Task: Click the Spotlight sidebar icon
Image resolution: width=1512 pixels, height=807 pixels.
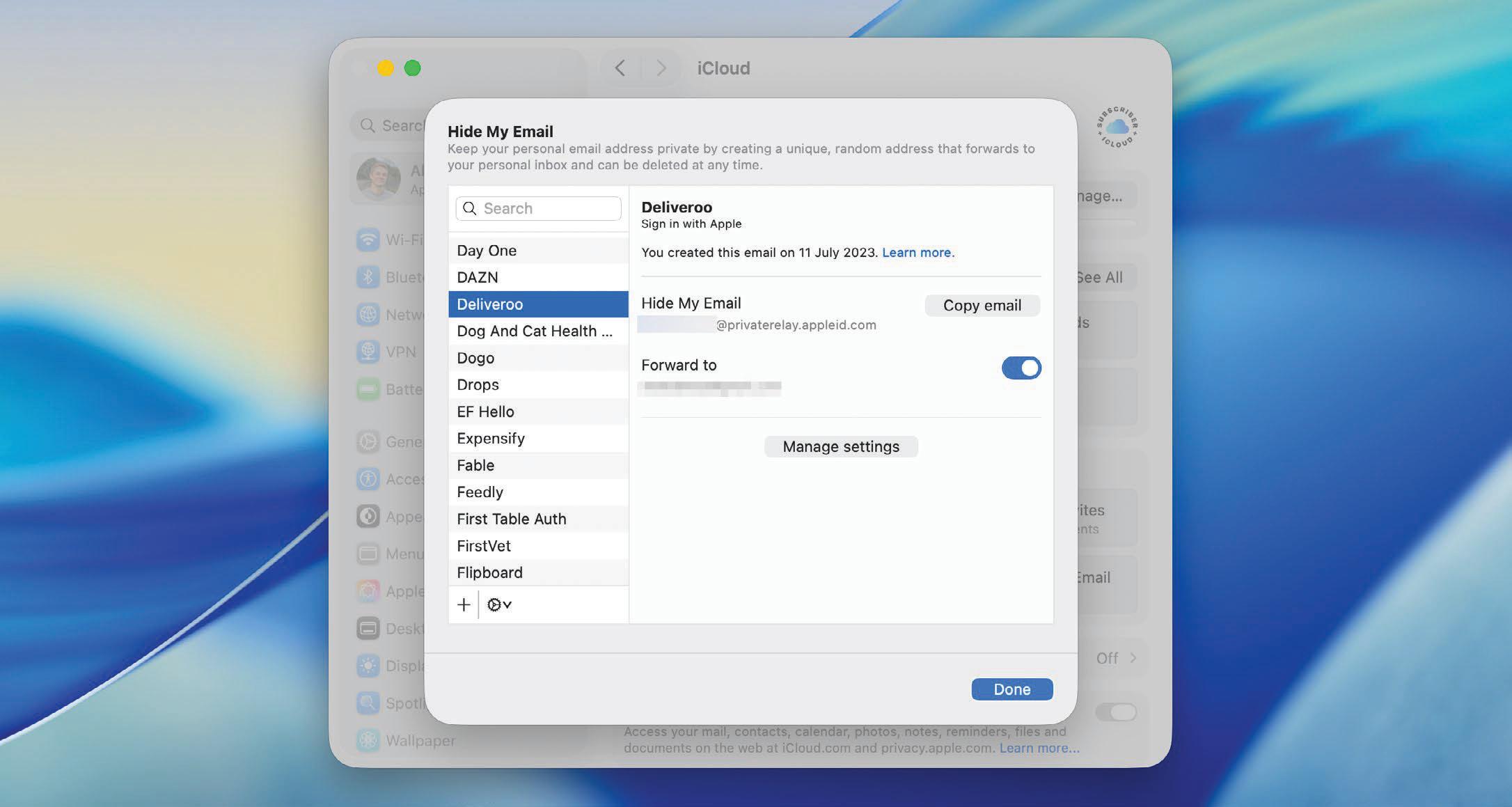Action: tap(368, 703)
